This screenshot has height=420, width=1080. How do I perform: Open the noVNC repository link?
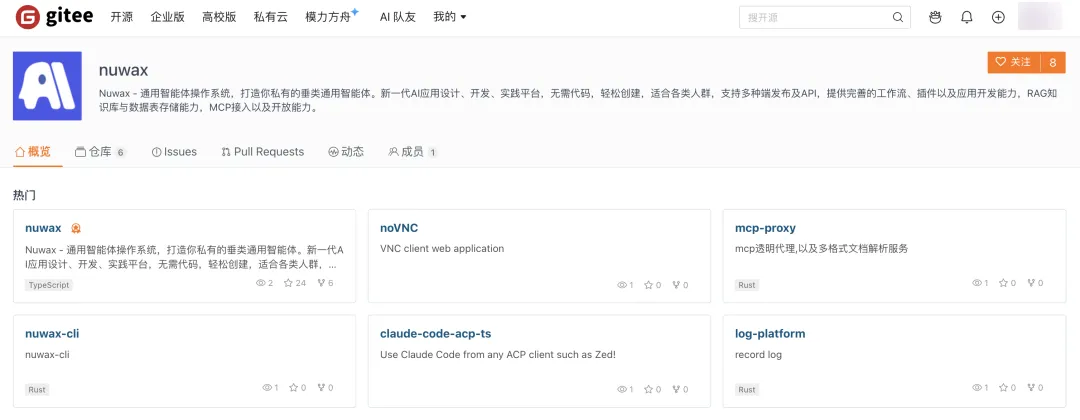(x=399, y=228)
